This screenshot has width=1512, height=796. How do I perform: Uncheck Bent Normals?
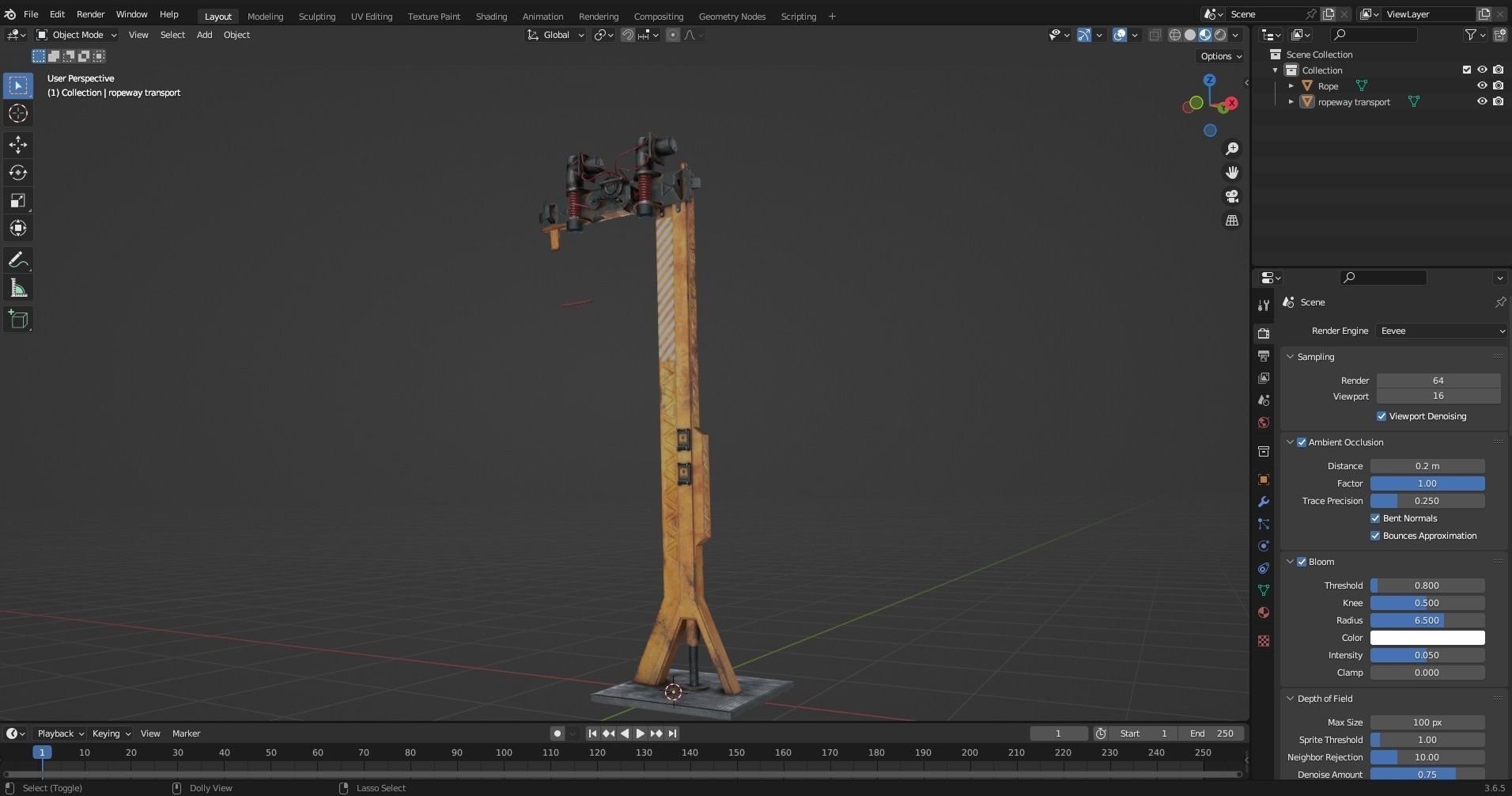[x=1375, y=518]
